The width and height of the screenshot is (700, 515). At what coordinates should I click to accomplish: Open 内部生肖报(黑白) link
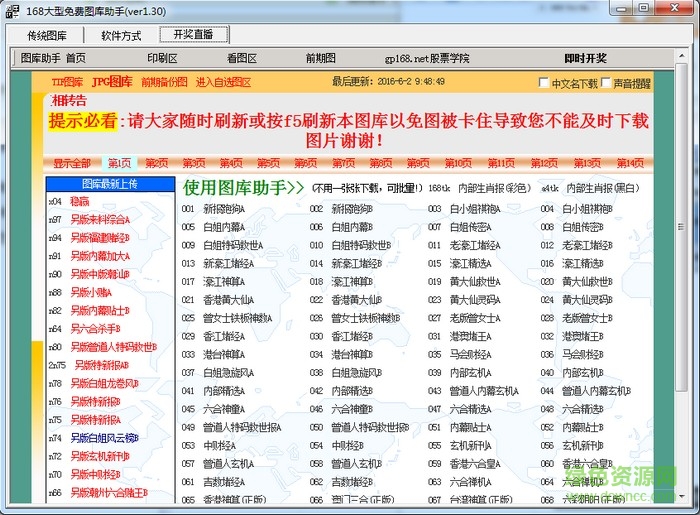(x=603, y=188)
